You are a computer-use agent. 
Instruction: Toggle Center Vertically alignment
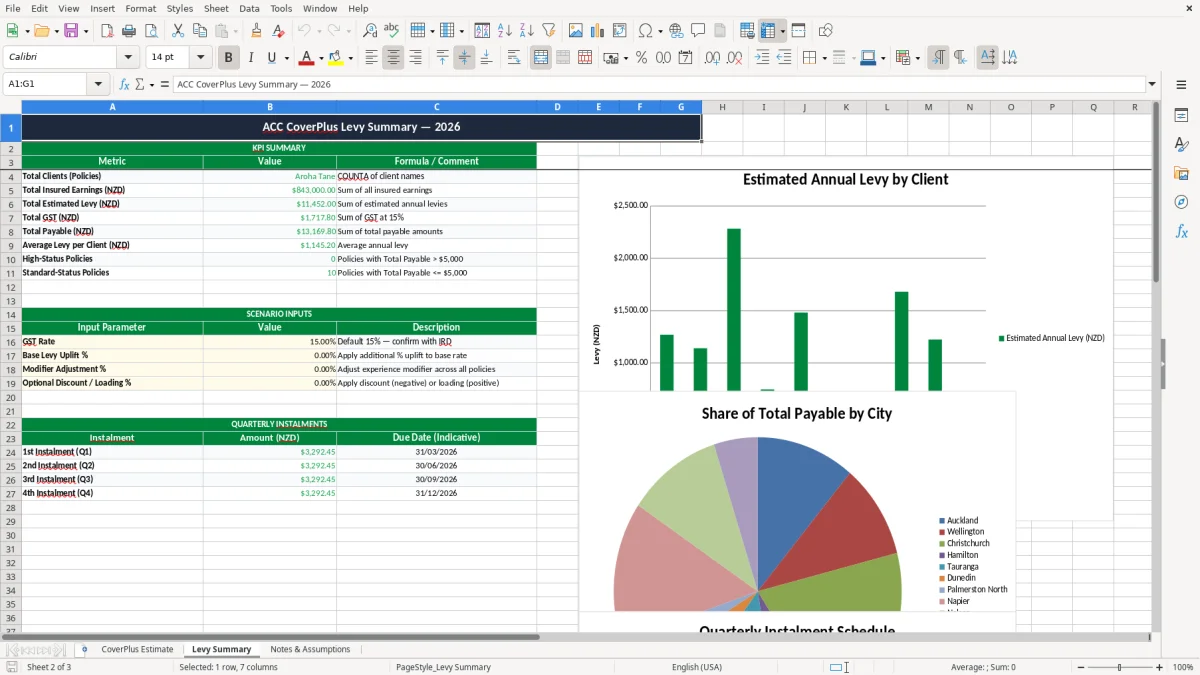tap(464, 58)
